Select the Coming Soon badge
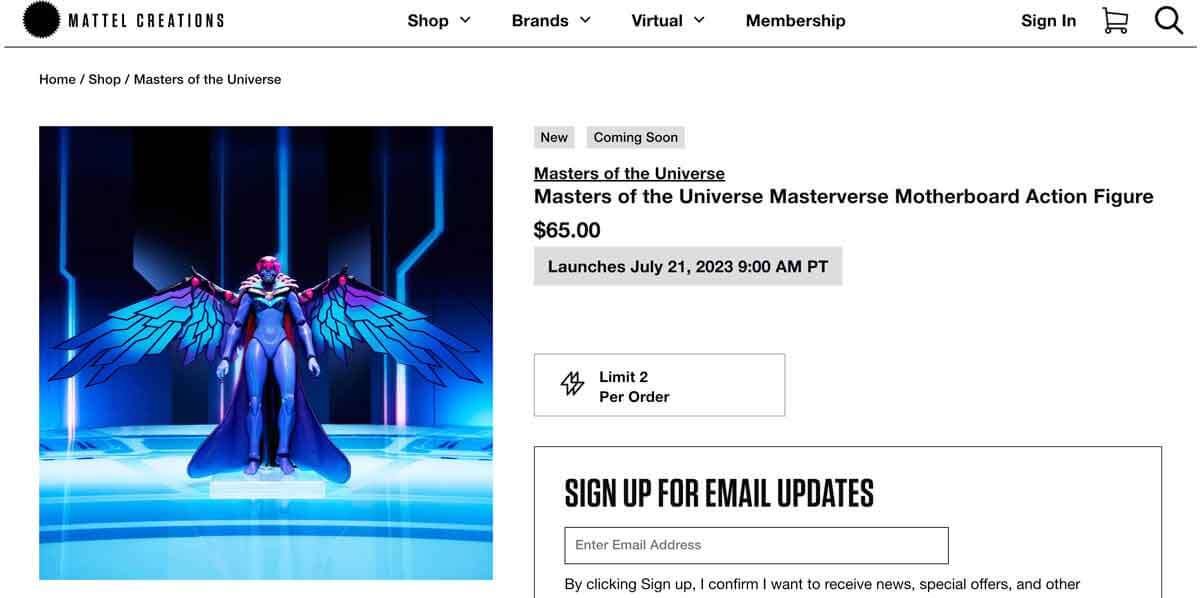Viewport: 1200px width, 598px height. point(635,137)
